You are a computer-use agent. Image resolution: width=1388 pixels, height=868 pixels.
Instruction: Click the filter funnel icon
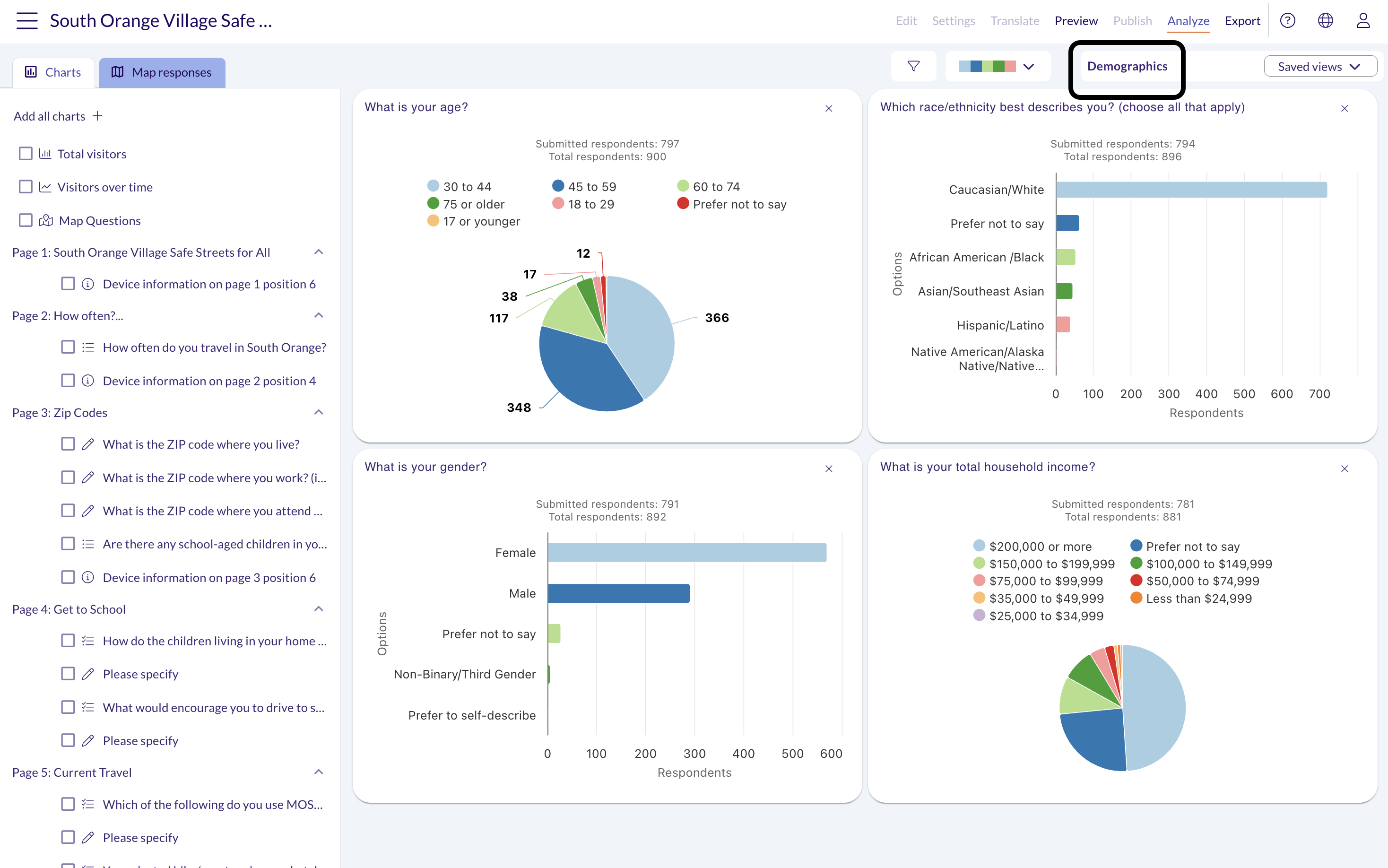click(914, 66)
